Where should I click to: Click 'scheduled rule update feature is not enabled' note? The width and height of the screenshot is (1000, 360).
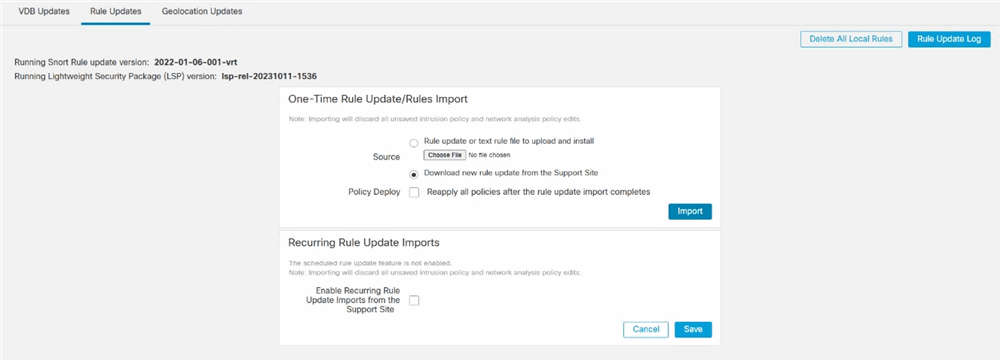370,263
